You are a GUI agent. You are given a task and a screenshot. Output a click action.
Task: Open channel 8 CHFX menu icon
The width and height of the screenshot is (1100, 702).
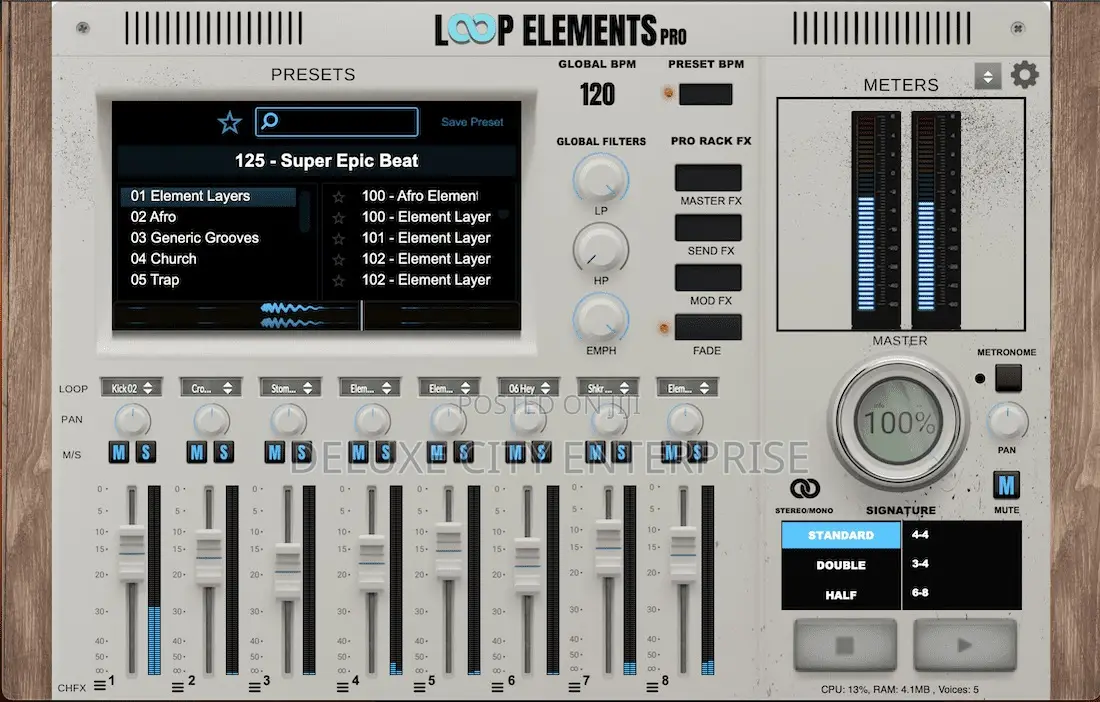tap(652, 687)
